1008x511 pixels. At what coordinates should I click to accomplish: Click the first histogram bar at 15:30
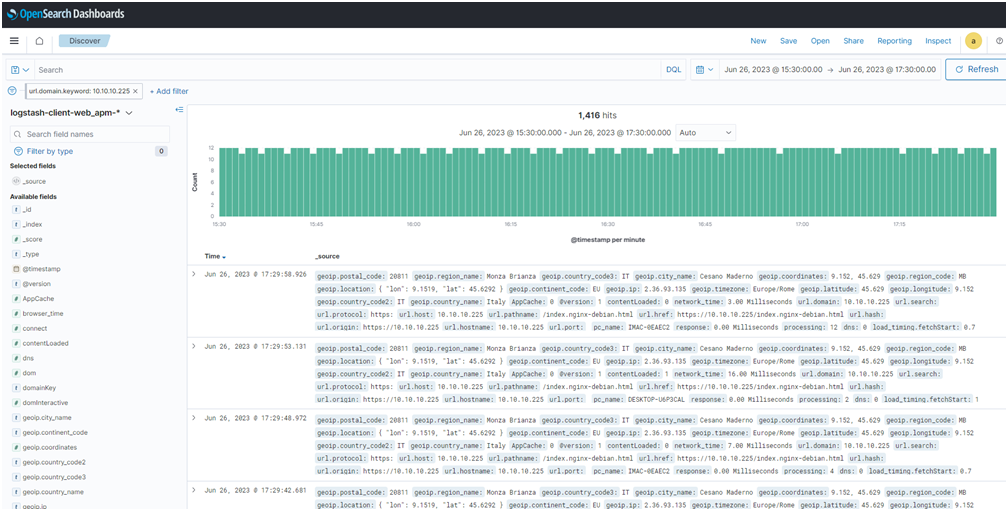click(221, 182)
